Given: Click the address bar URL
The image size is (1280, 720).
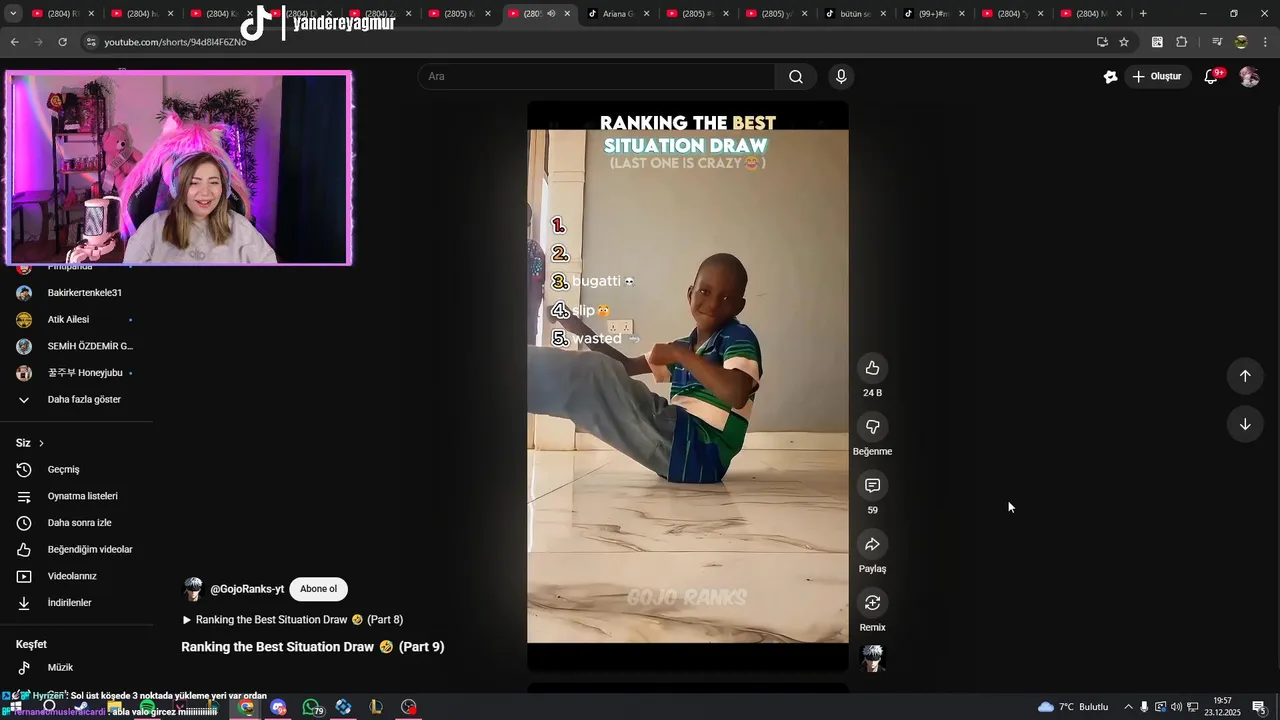Looking at the screenshot, I should pos(175,42).
